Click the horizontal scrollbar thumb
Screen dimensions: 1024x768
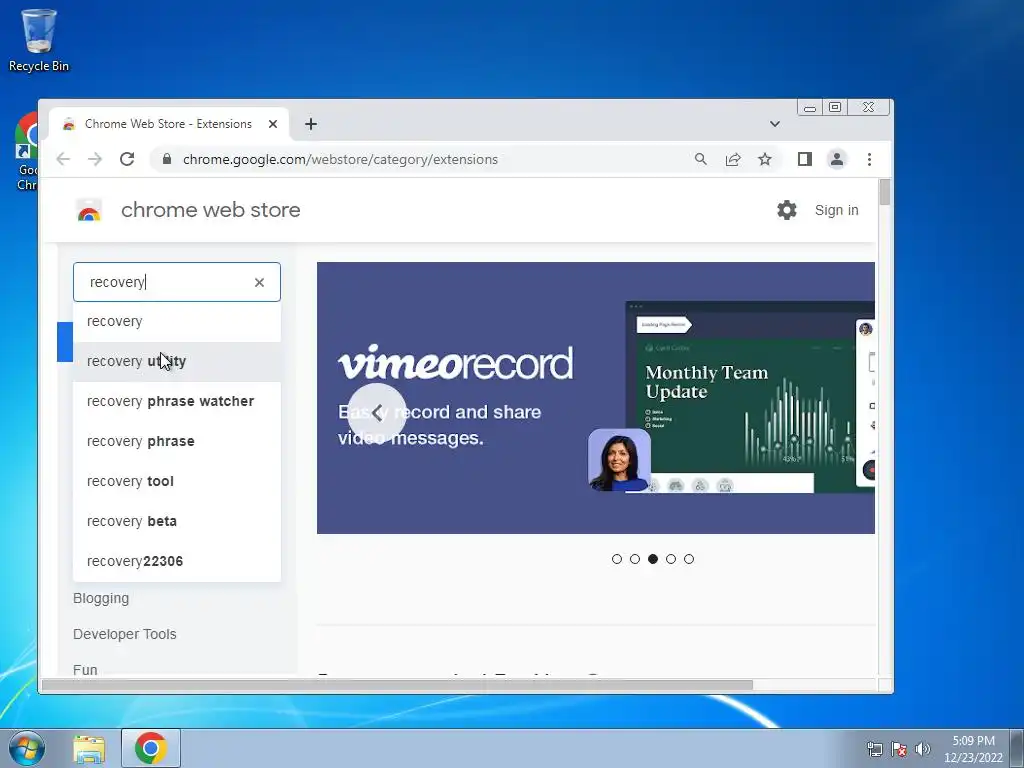[x=397, y=685]
